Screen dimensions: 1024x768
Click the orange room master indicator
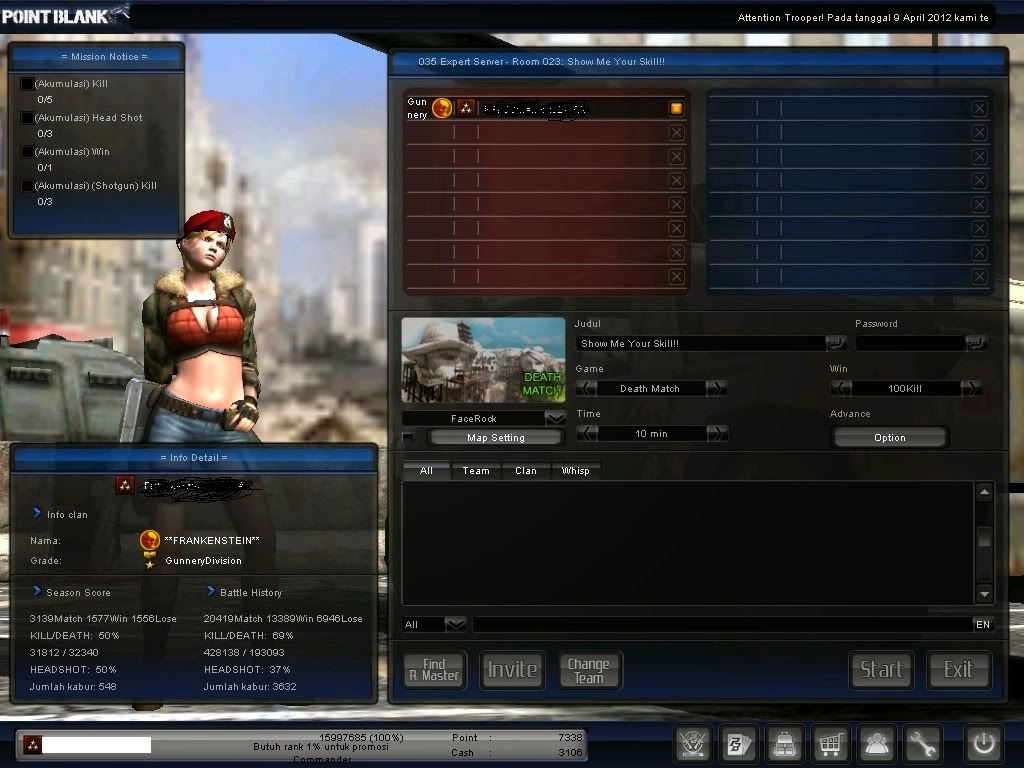[x=676, y=108]
